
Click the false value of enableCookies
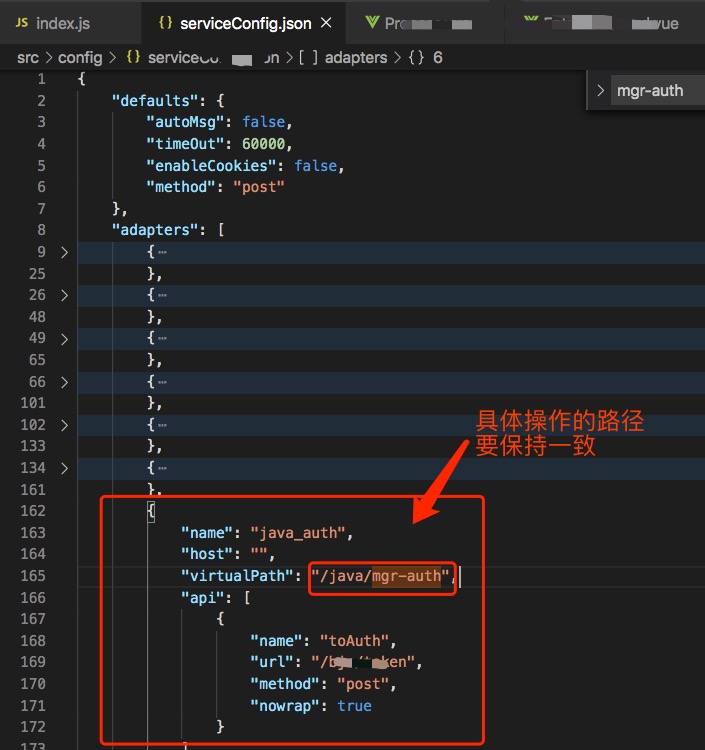click(316, 165)
